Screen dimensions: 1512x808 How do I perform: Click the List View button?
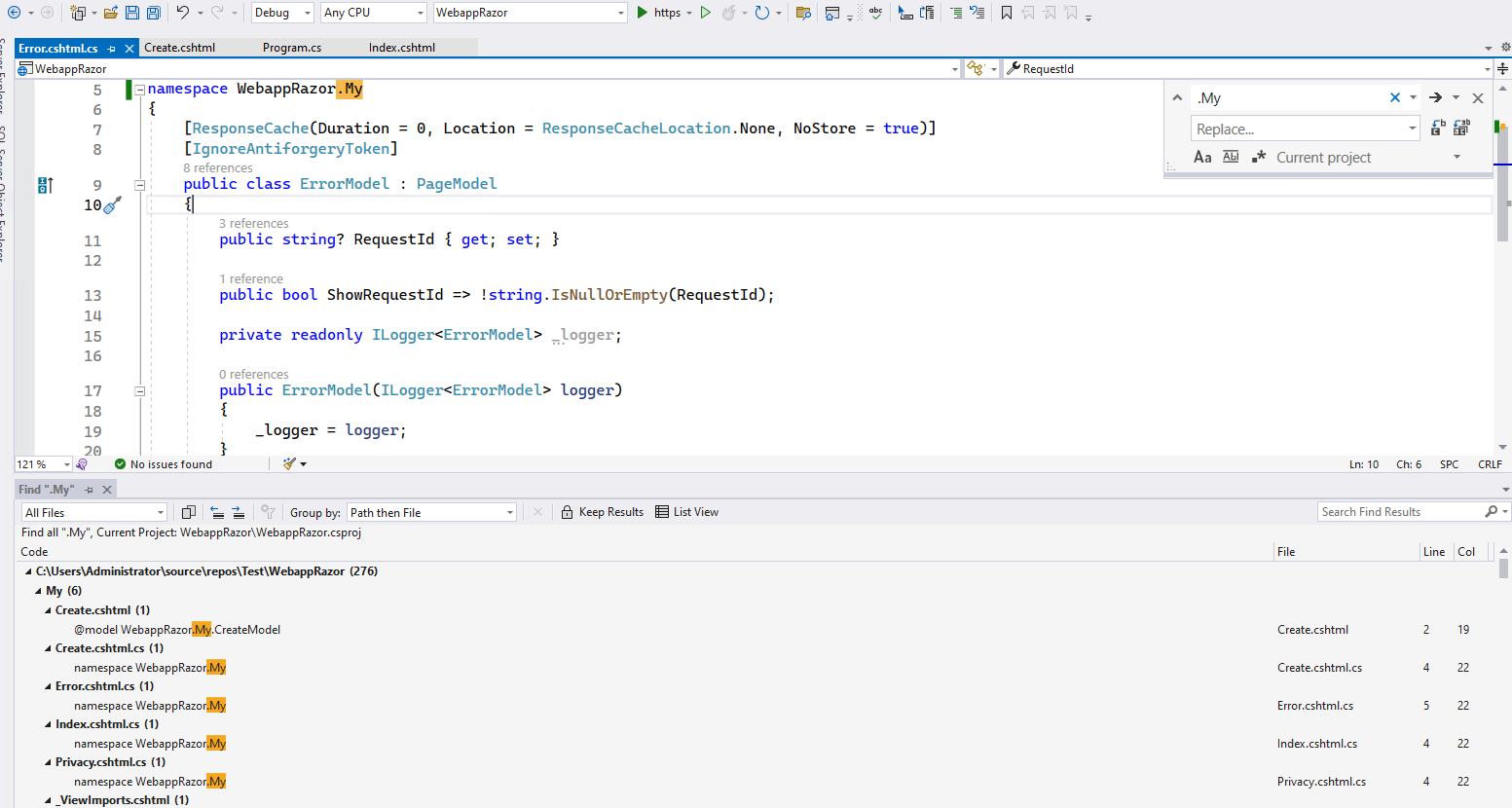[x=686, y=512]
